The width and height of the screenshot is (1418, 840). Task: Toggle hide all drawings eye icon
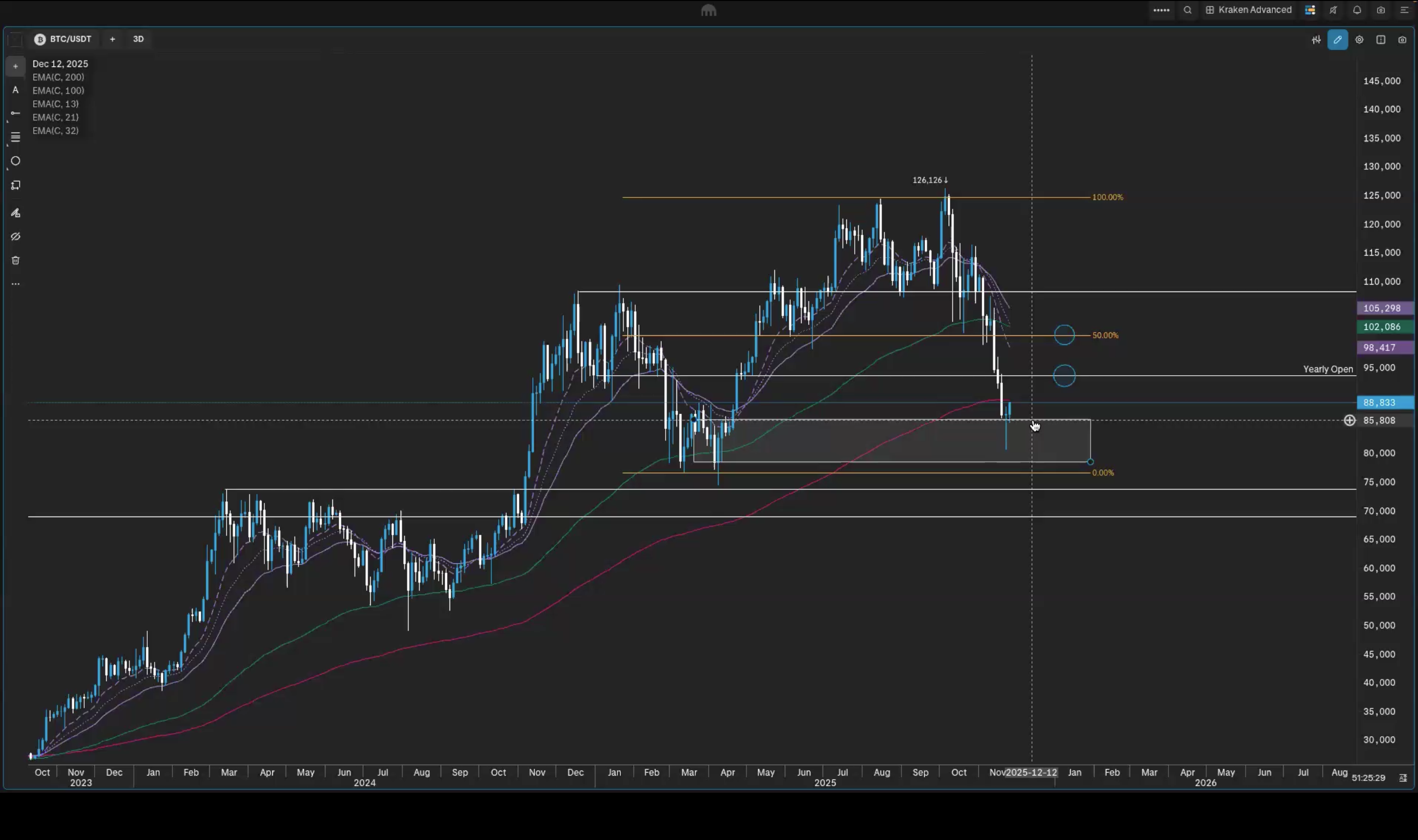pos(15,237)
